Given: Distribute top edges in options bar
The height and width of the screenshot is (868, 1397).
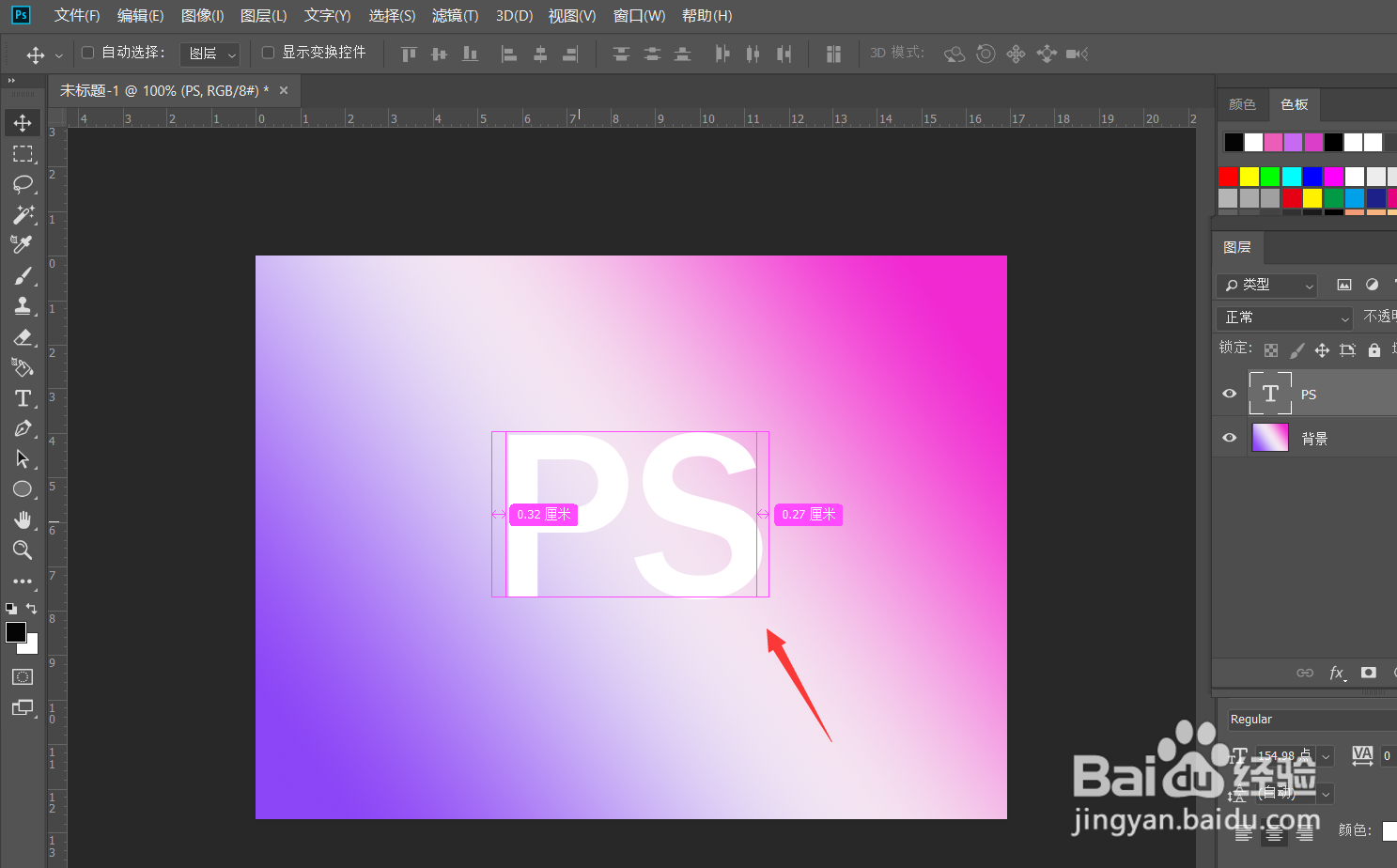Looking at the screenshot, I should (x=621, y=54).
